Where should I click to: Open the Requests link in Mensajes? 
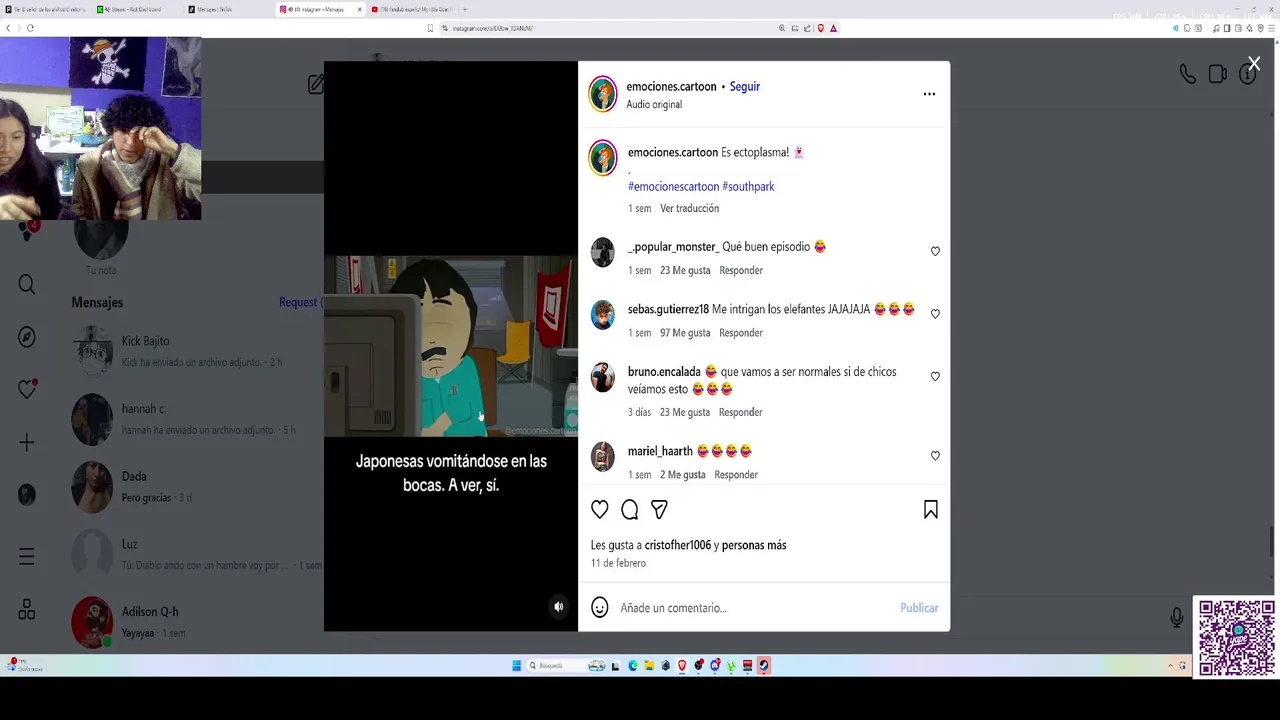[300, 302]
